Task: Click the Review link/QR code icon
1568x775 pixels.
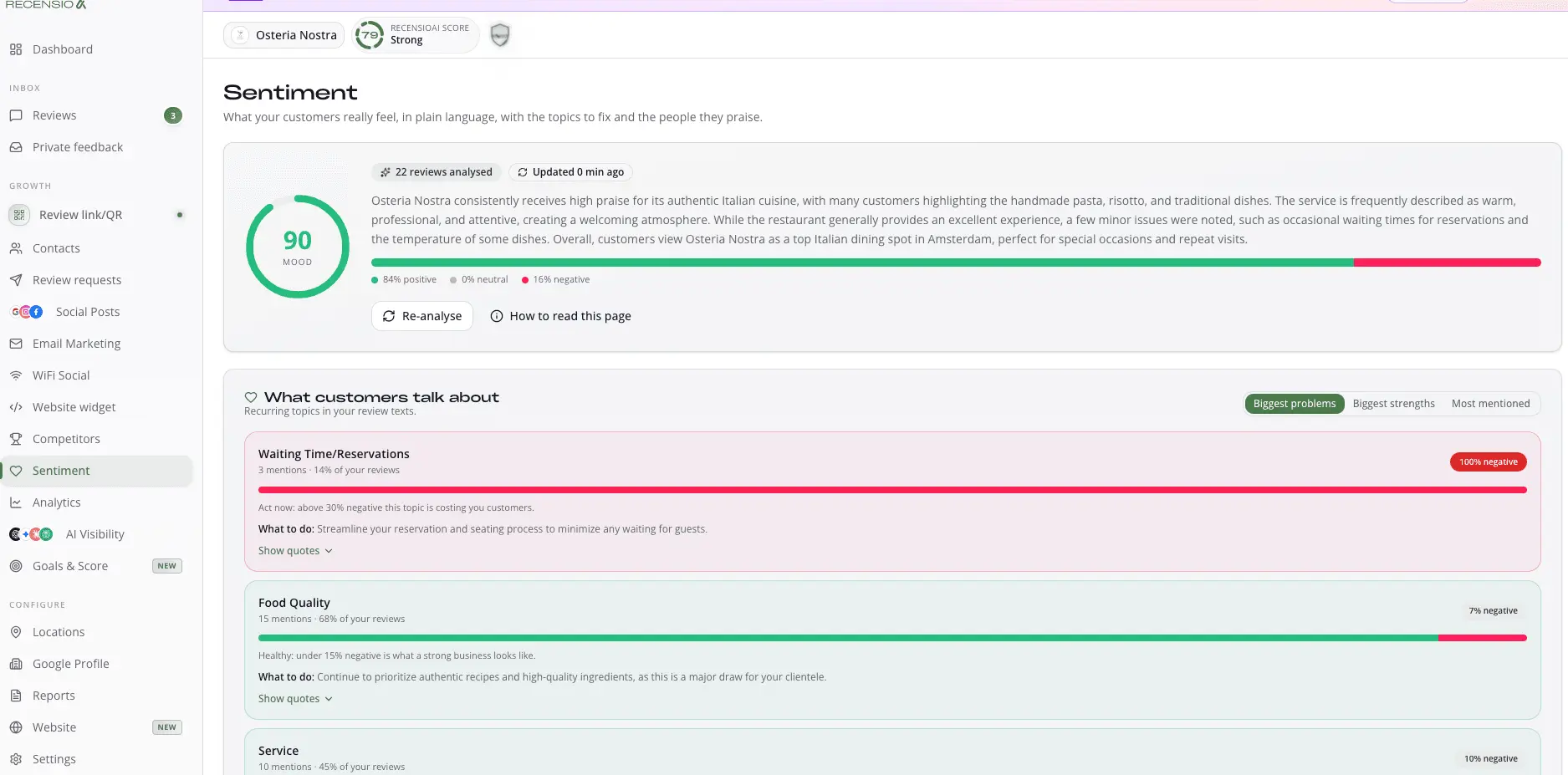Action: [x=19, y=215]
